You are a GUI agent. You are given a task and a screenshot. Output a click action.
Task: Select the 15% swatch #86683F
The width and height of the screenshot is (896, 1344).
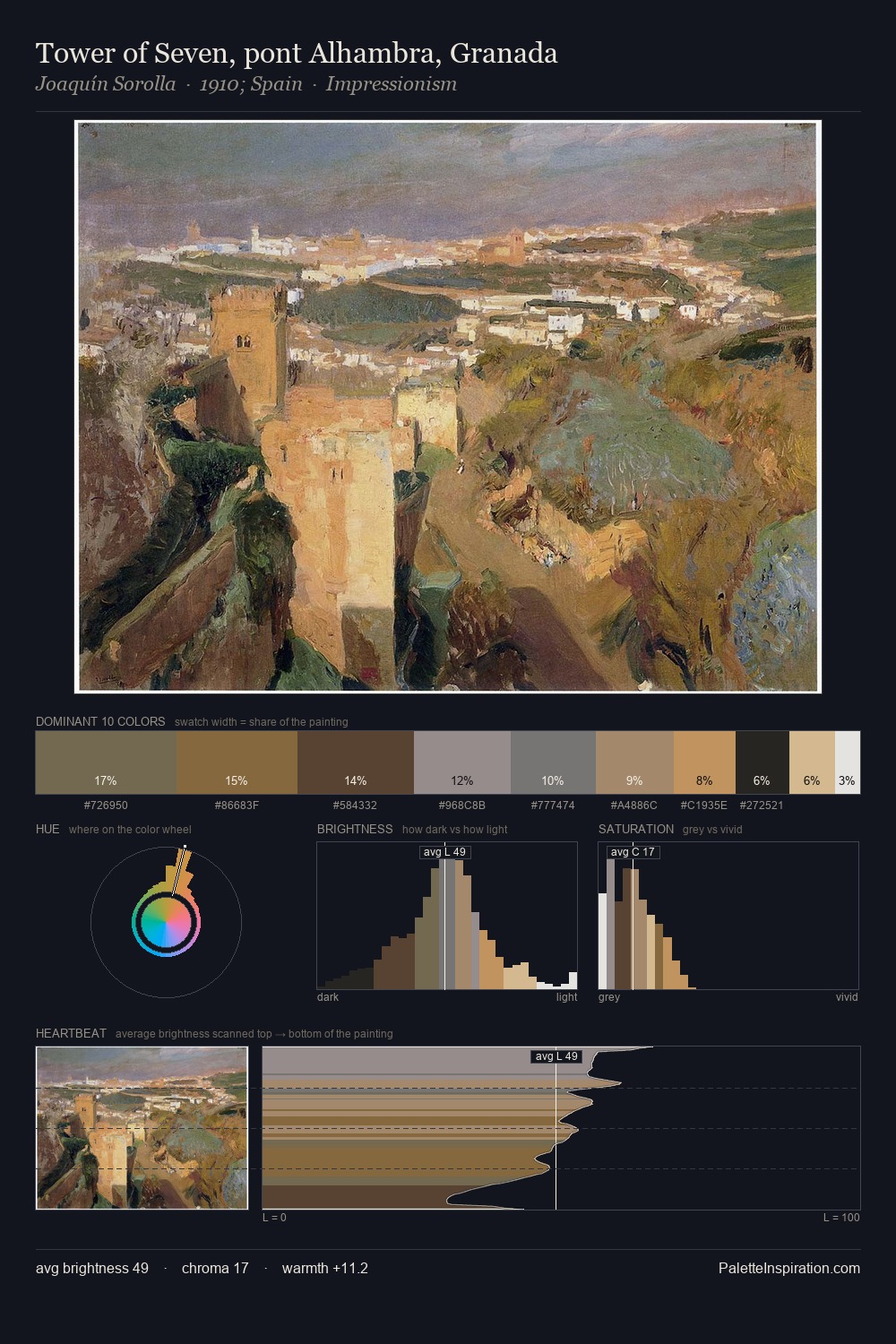(237, 762)
